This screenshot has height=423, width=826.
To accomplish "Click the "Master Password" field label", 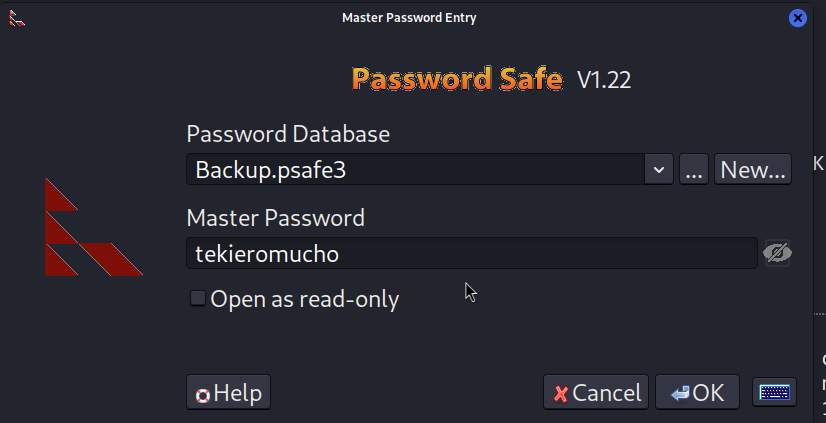I will pyautogui.click(x=275, y=217).
